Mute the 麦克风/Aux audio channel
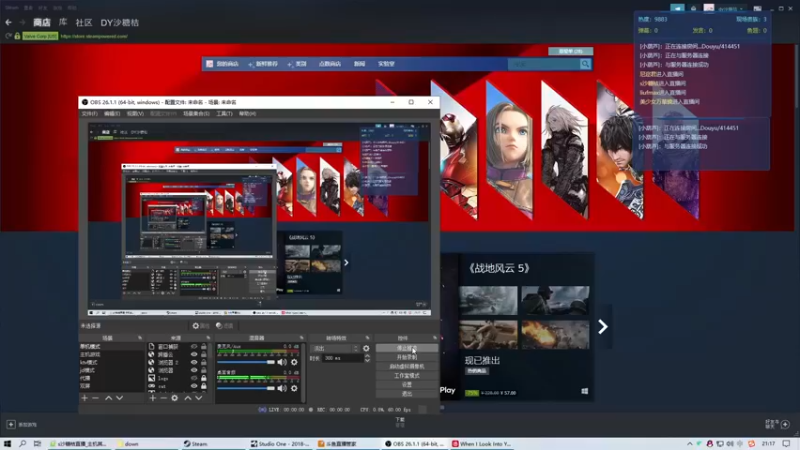800x450 pixels. [282, 362]
